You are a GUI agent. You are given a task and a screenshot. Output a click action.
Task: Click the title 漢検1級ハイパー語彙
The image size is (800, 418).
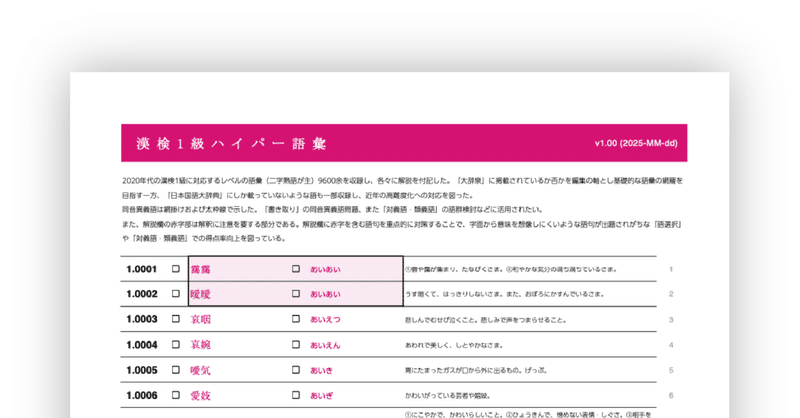(231, 144)
